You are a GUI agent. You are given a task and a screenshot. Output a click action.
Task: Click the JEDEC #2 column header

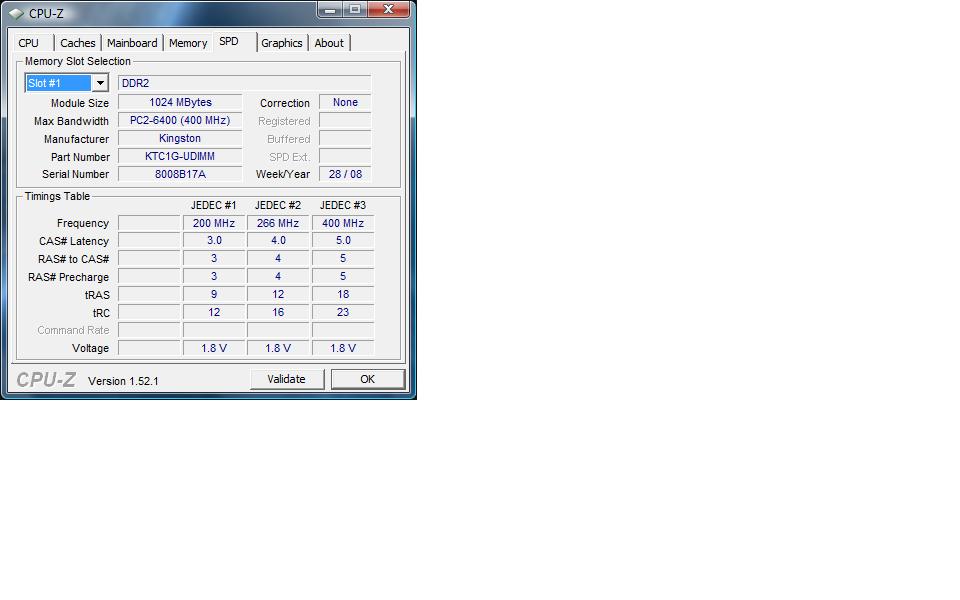pyautogui.click(x=278, y=205)
